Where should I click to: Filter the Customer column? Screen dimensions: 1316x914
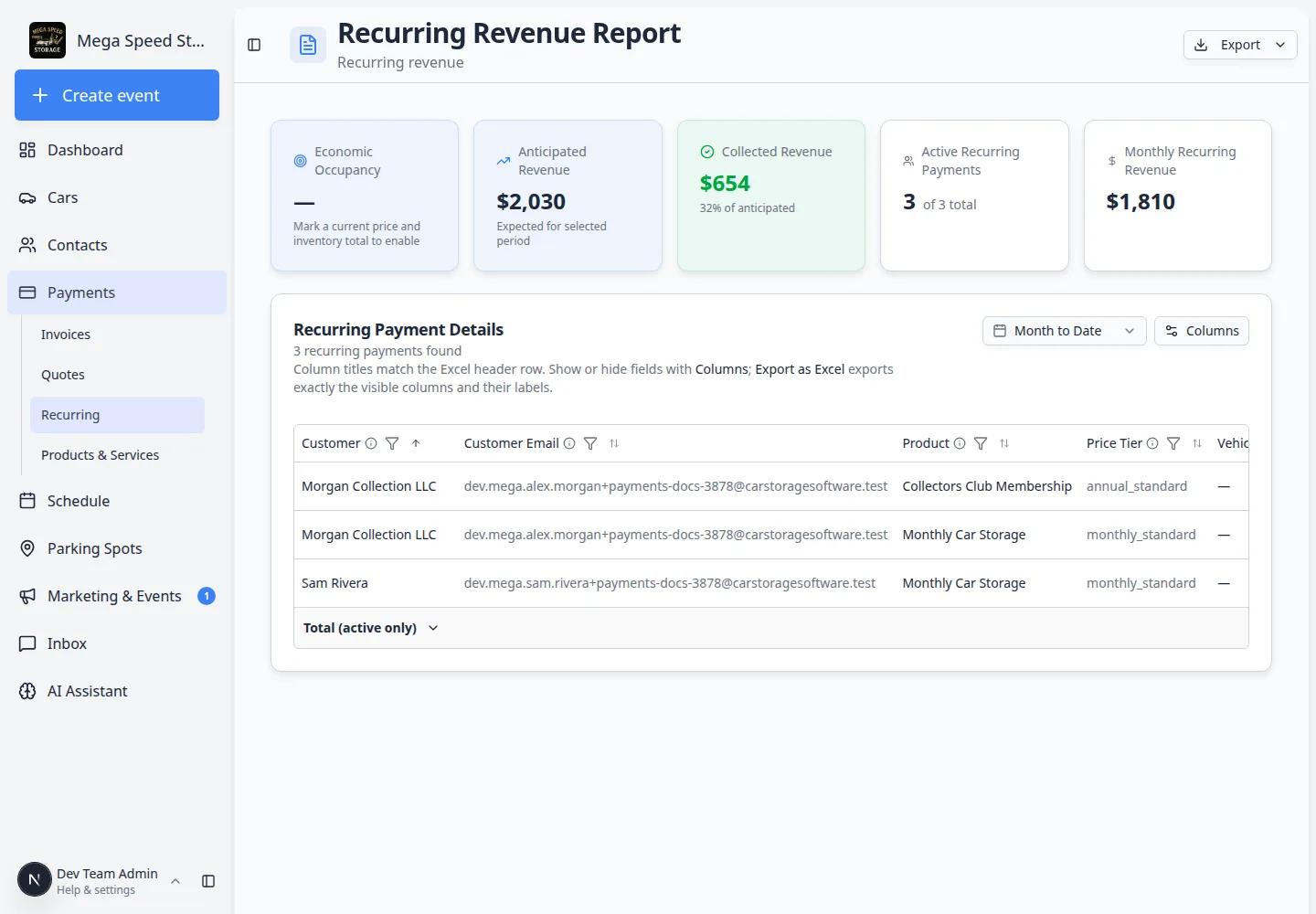[x=392, y=443]
